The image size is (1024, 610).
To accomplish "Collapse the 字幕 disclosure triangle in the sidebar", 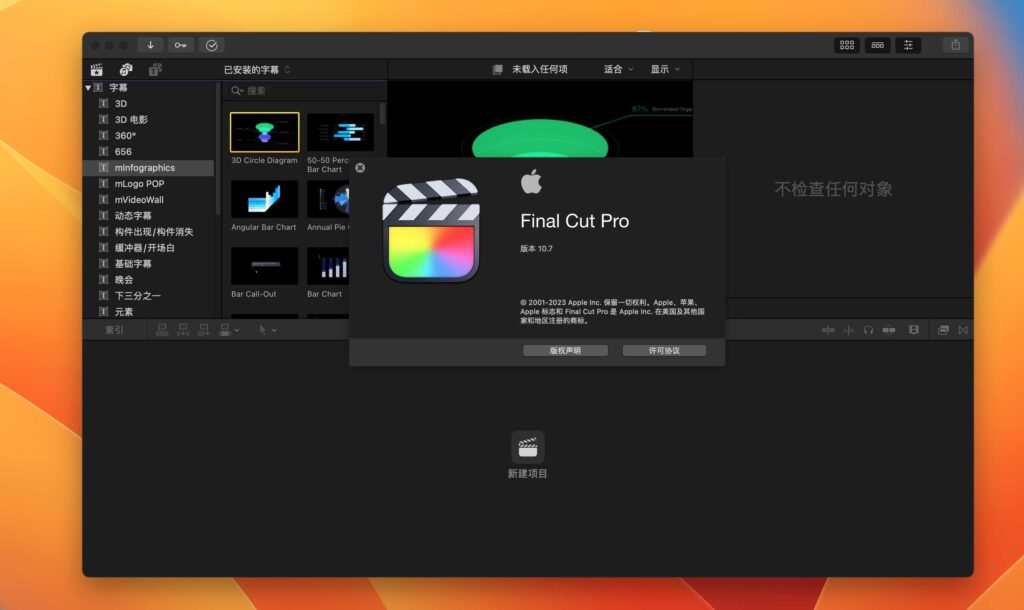I will click(x=89, y=87).
